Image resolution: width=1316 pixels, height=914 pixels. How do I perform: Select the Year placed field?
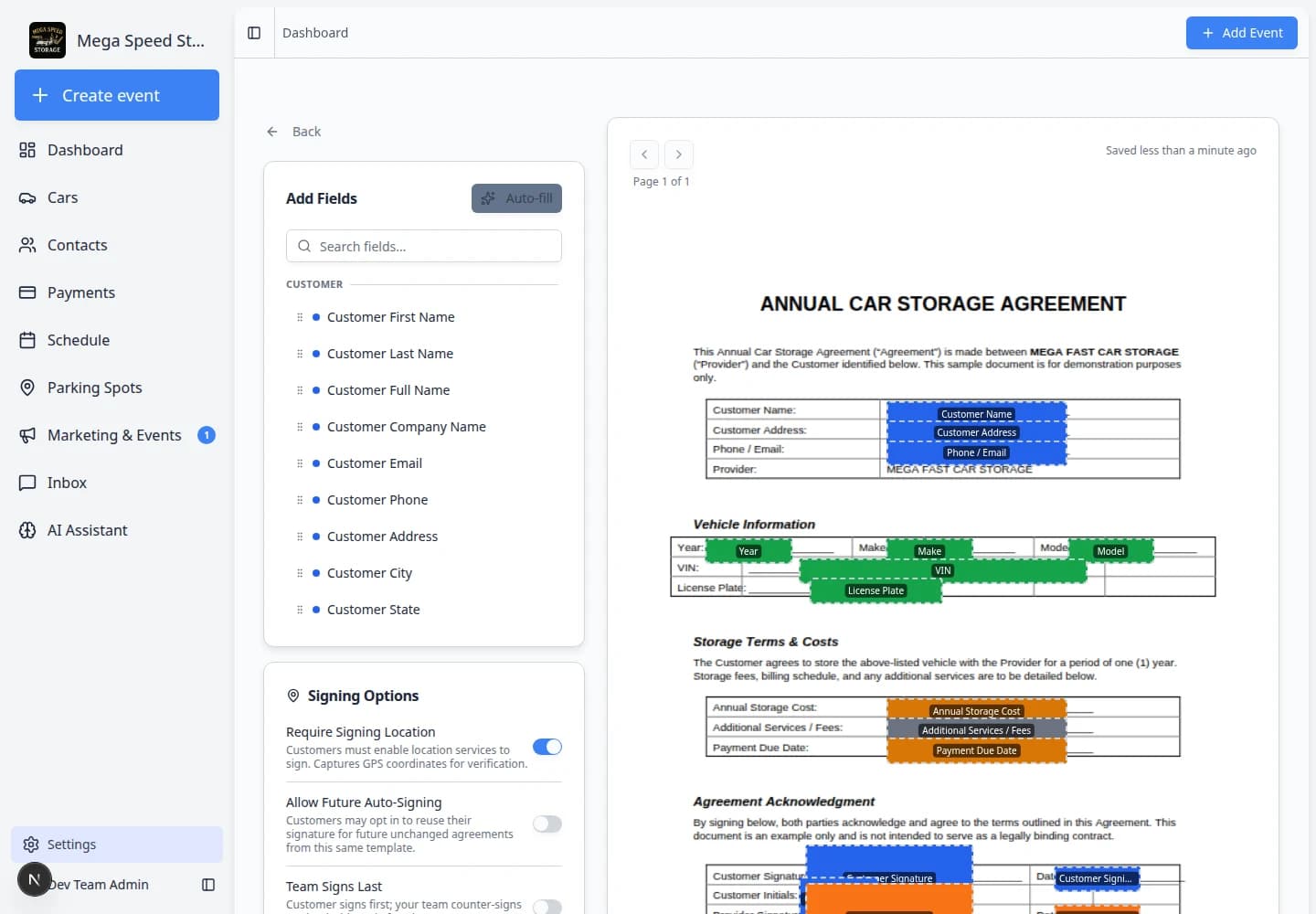point(748,550)
